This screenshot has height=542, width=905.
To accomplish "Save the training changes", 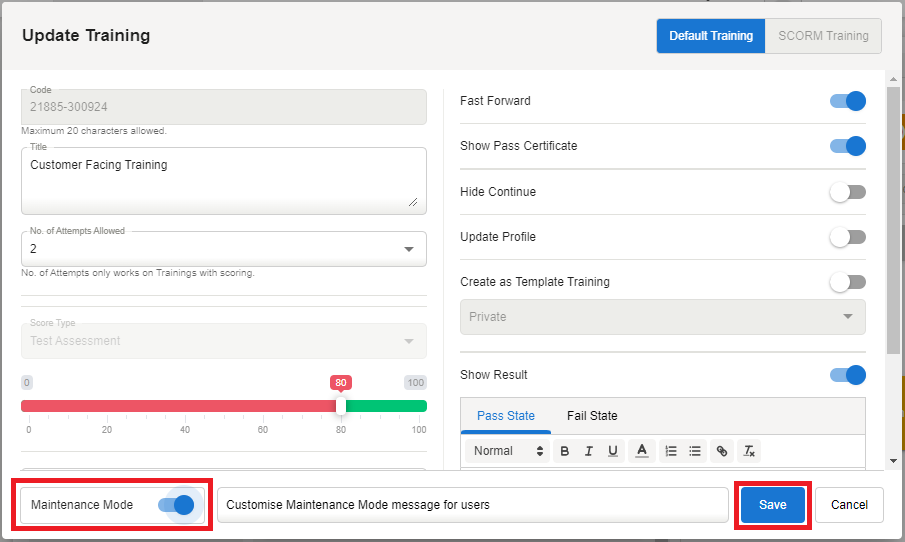I will (x=772, y=505).
